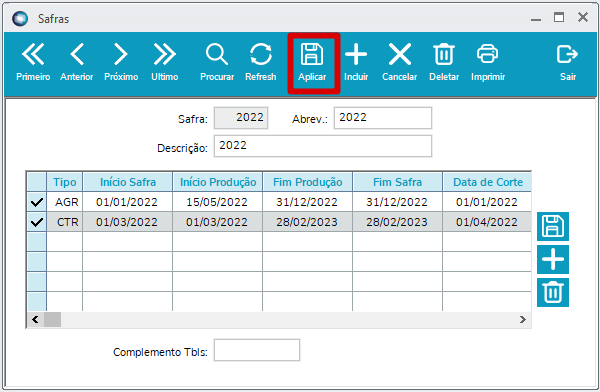Cancel editing with Cancelar

399,62
